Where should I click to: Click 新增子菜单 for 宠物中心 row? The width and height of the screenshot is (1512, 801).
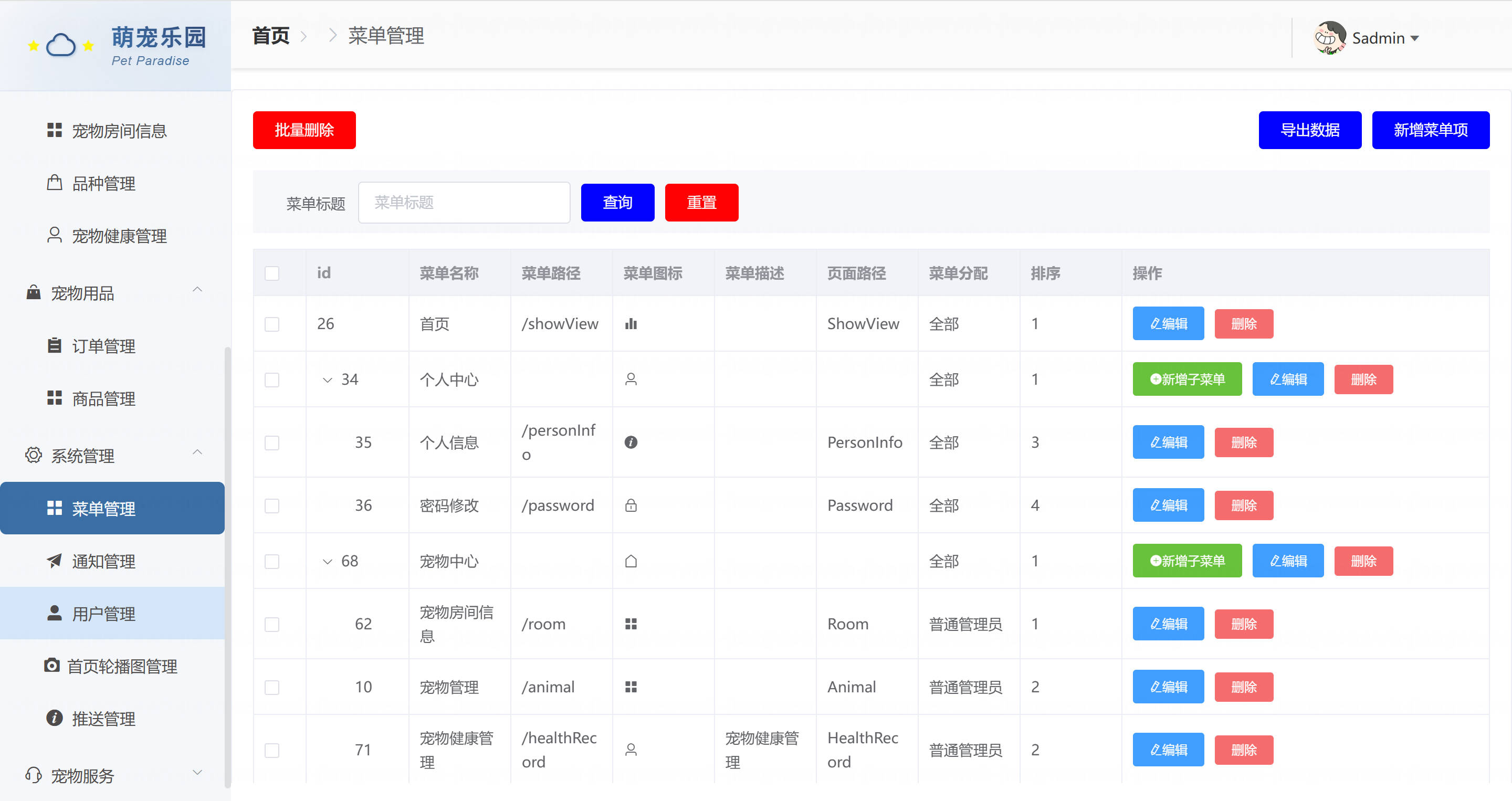point(1187,561)
